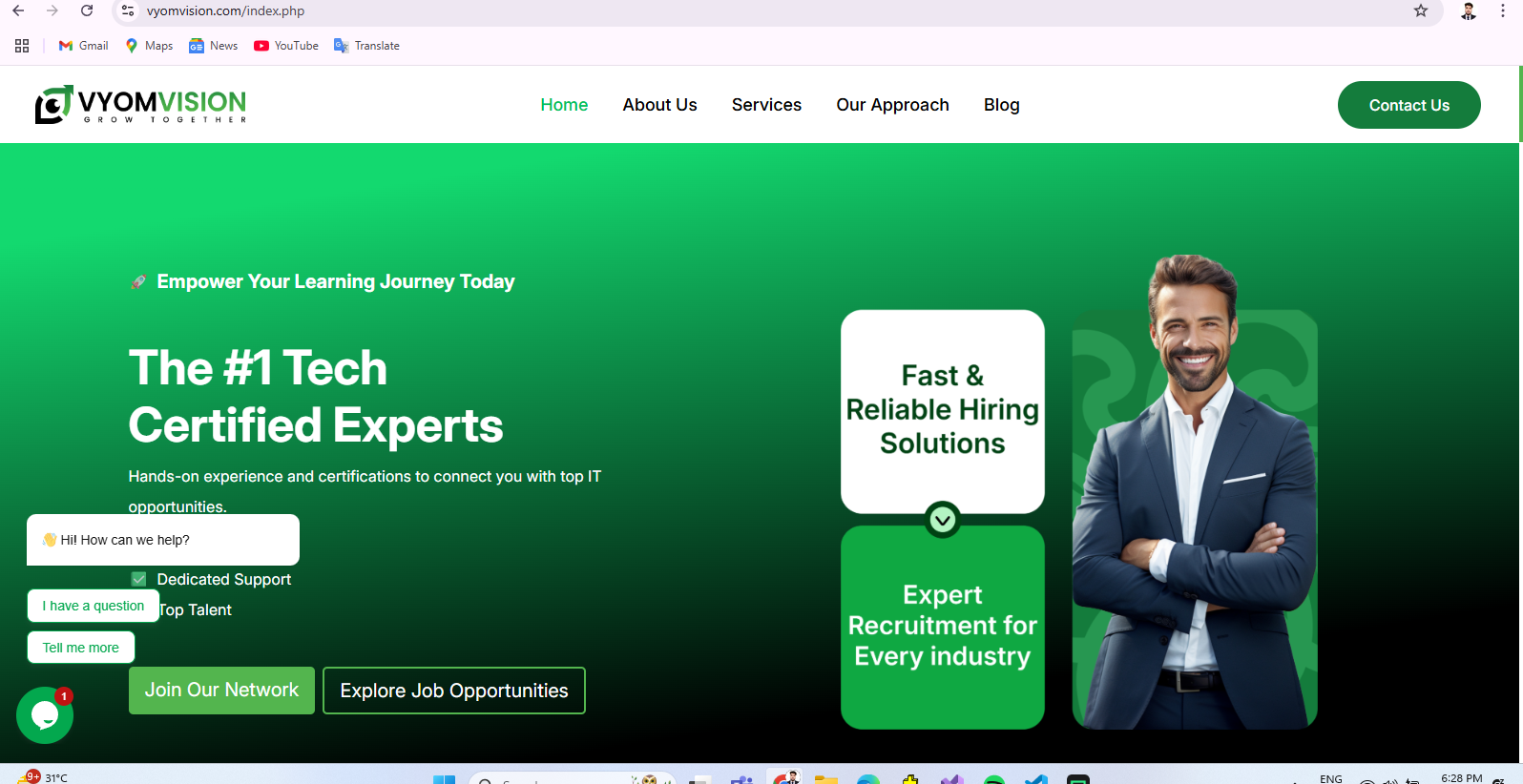1523x784 pixels.
Task: Click the Contact Us button
Action: coord(1408,105)
